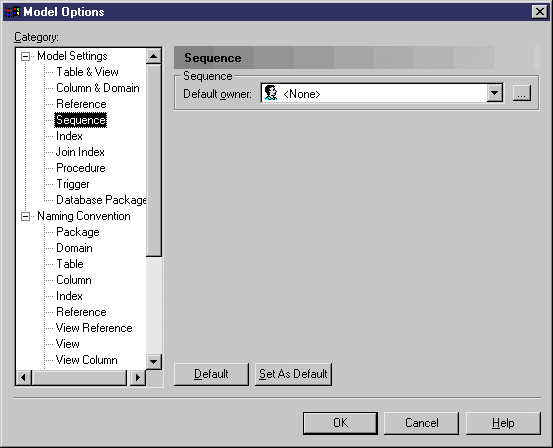553x448 pixels.
Task: Click the Model Options title bar icon
Action: coord(12,12)
